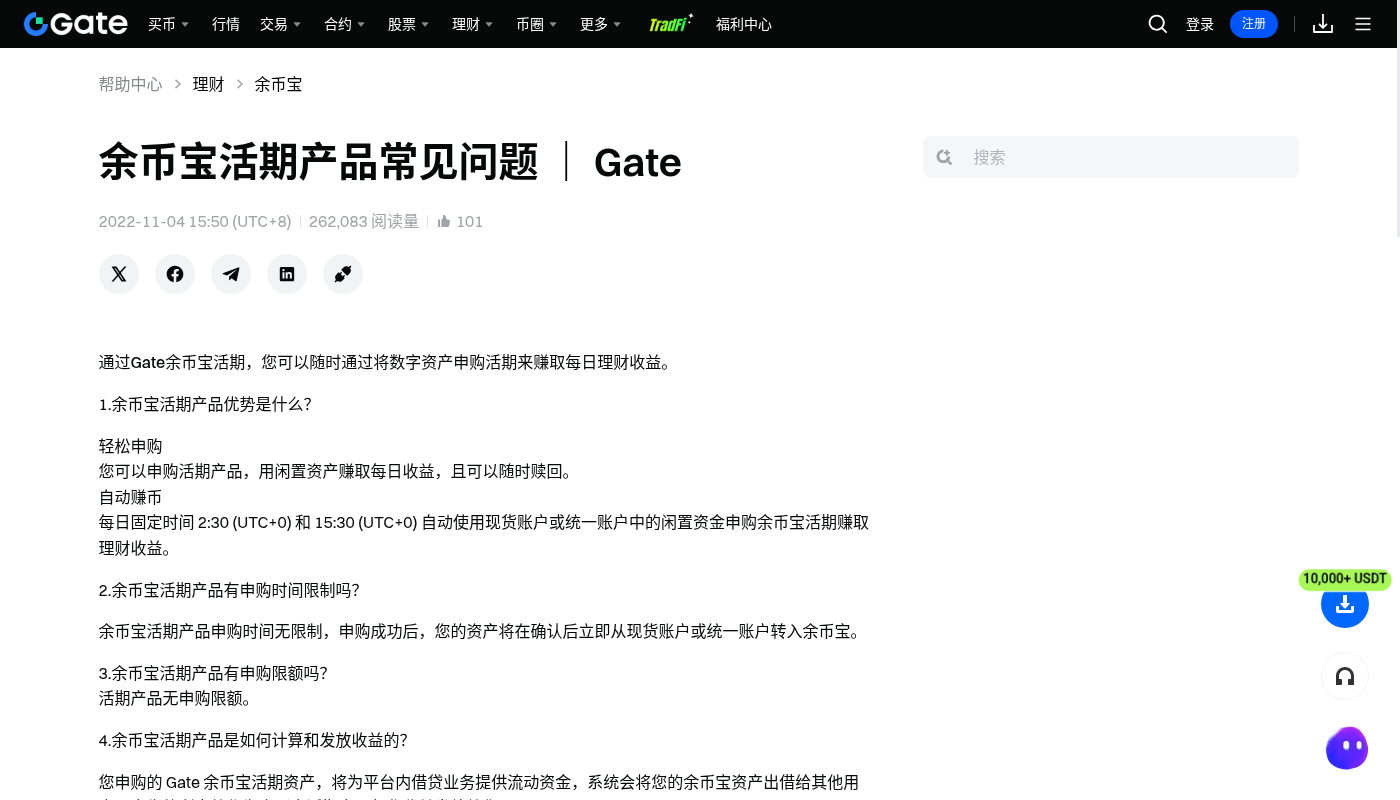The image size is (1400, 800).
Task: Open the 行情 menu item
Action: [226, 24]
